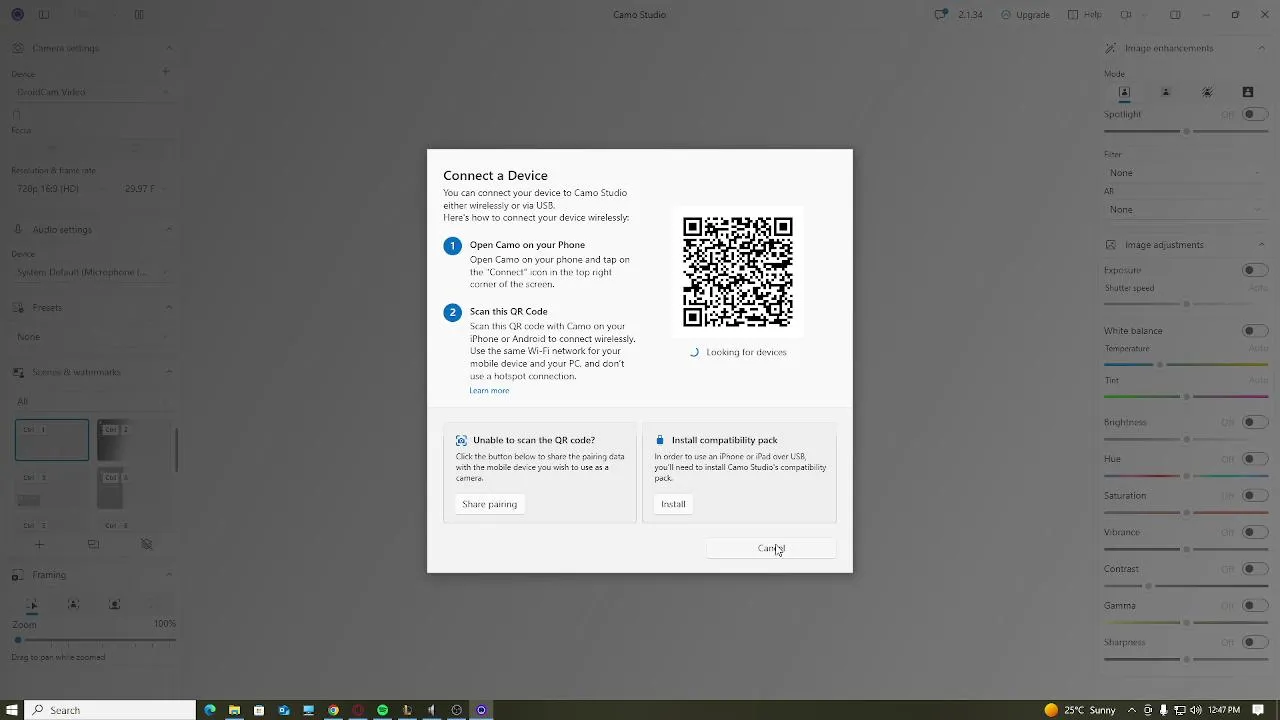Select the first framing mode icon

click(x=32, y=604)
